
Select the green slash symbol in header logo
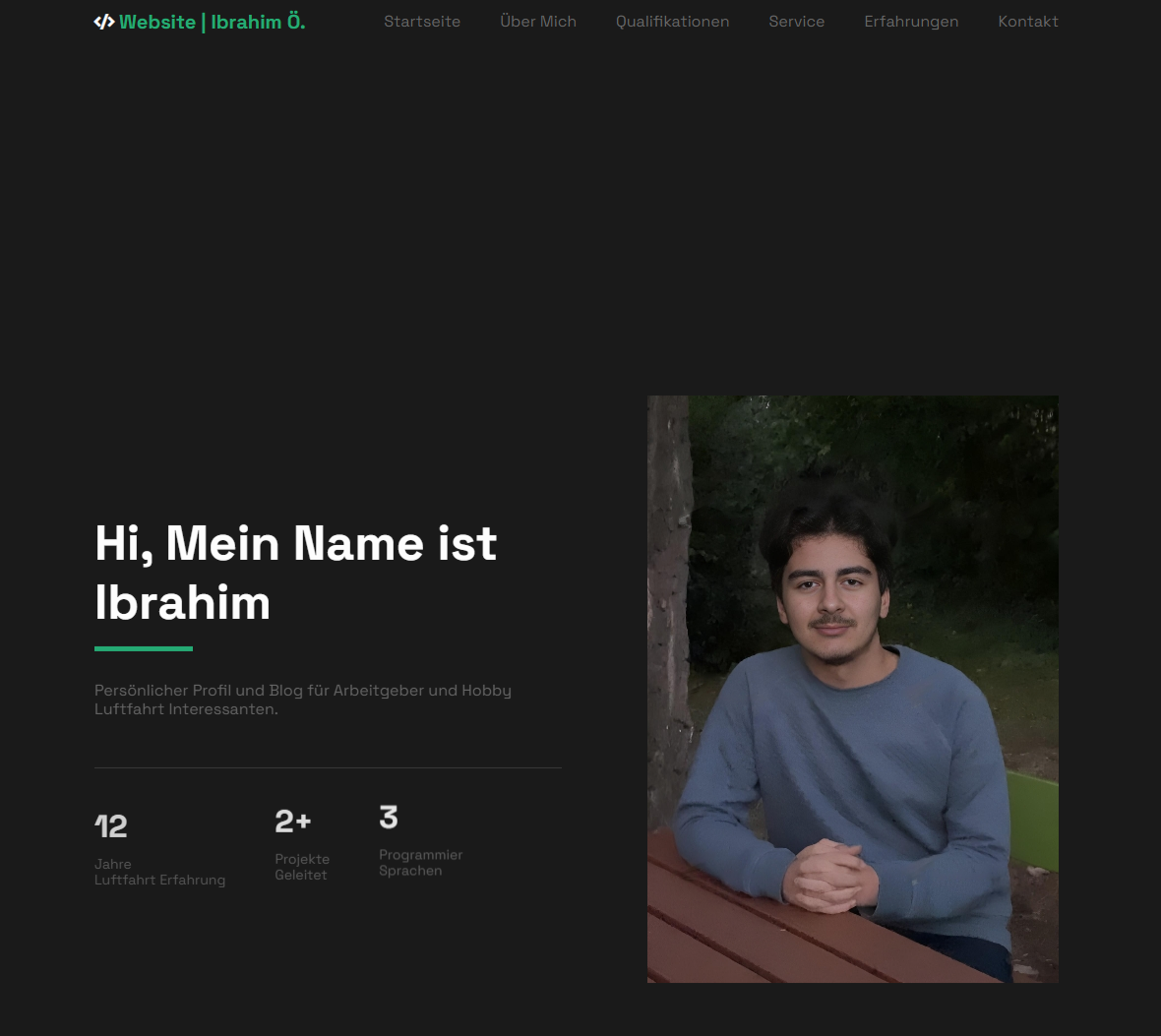pos(103,21)
